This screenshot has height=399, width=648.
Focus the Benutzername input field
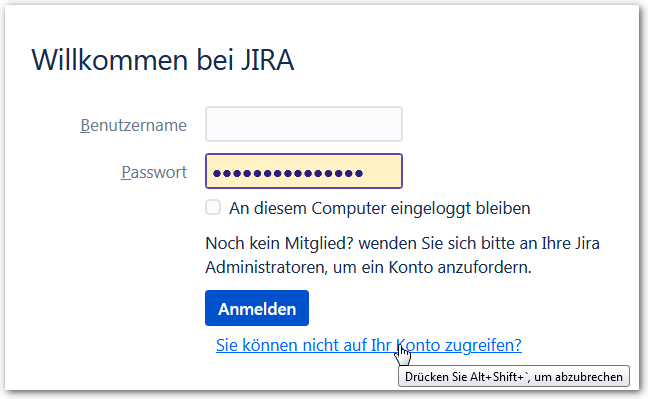pos(304,124)
